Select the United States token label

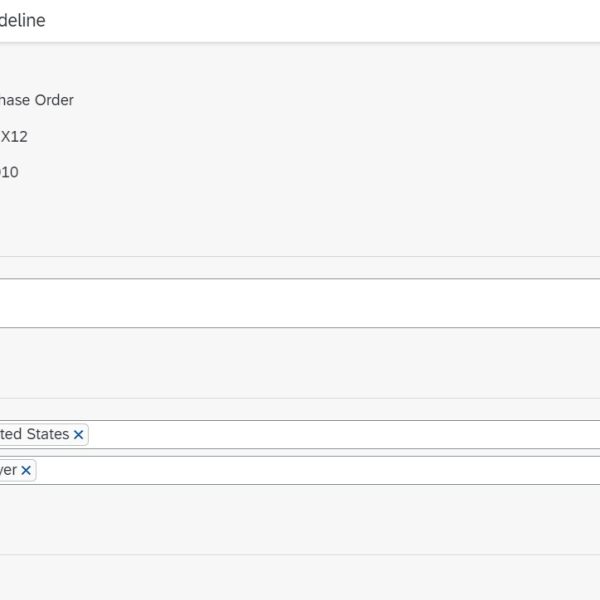tap(34, 434)
